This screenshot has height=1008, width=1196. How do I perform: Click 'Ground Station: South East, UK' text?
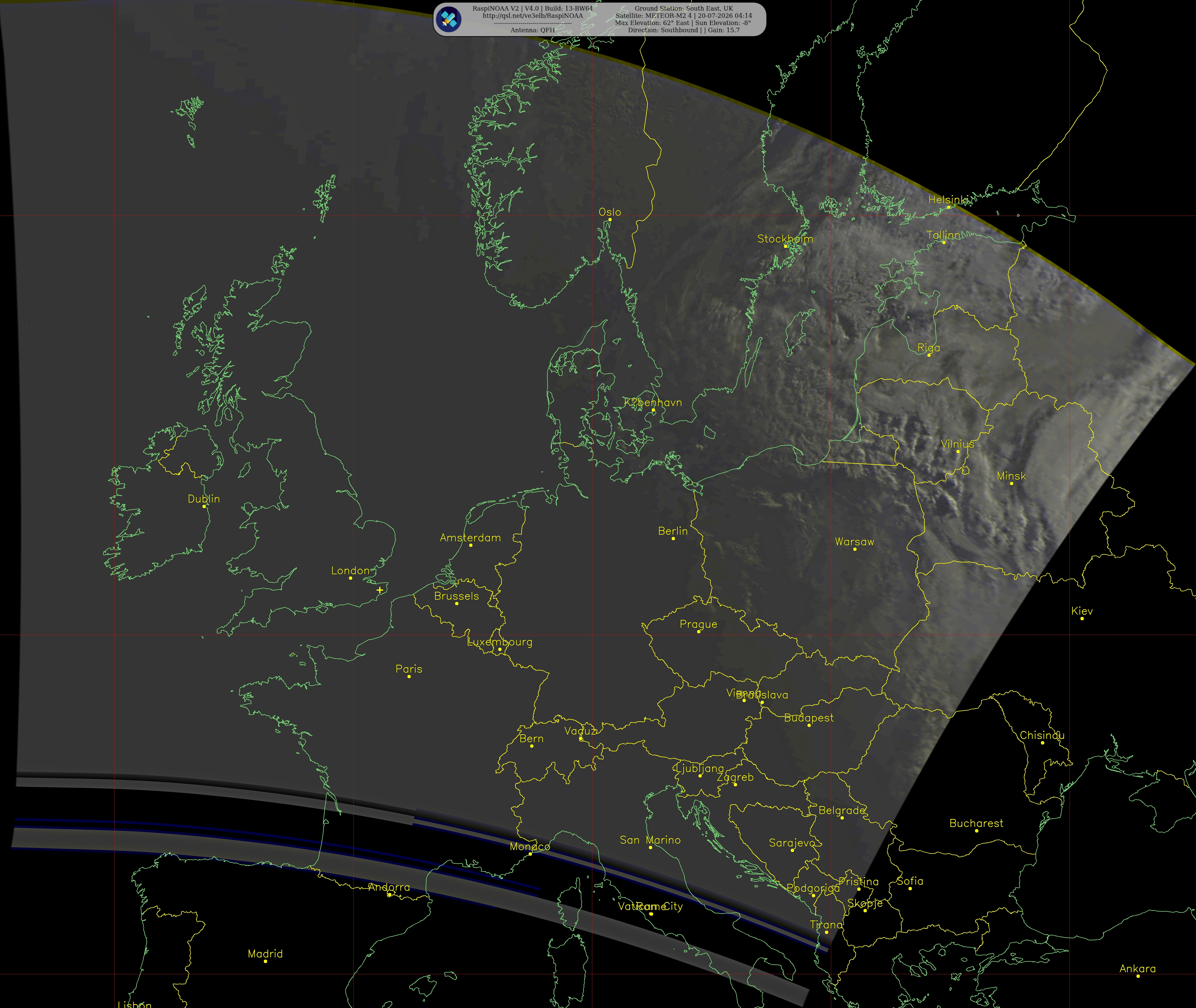(x=684, y=9)
